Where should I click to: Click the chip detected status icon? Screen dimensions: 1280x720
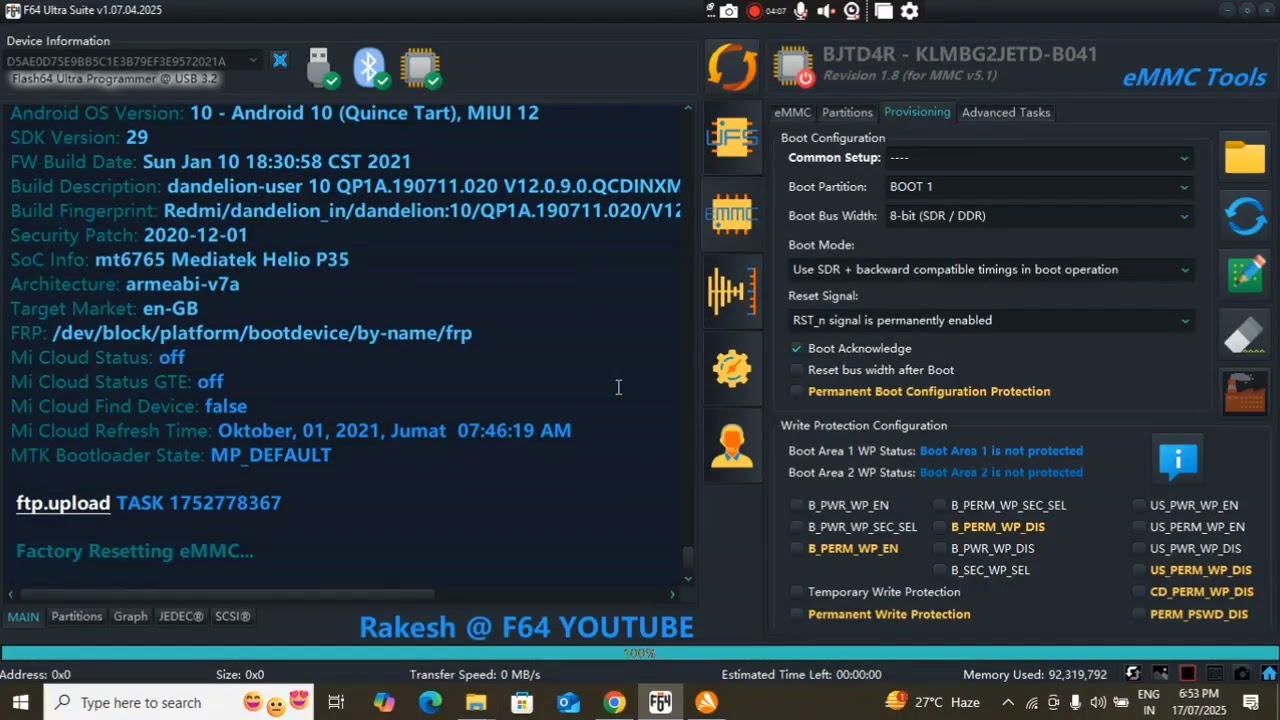point(420,68)
